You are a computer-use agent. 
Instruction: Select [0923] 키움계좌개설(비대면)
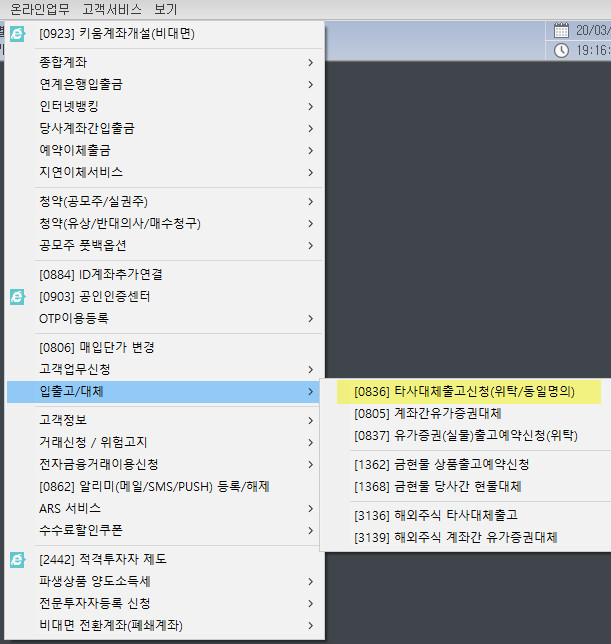pos(164,34)
